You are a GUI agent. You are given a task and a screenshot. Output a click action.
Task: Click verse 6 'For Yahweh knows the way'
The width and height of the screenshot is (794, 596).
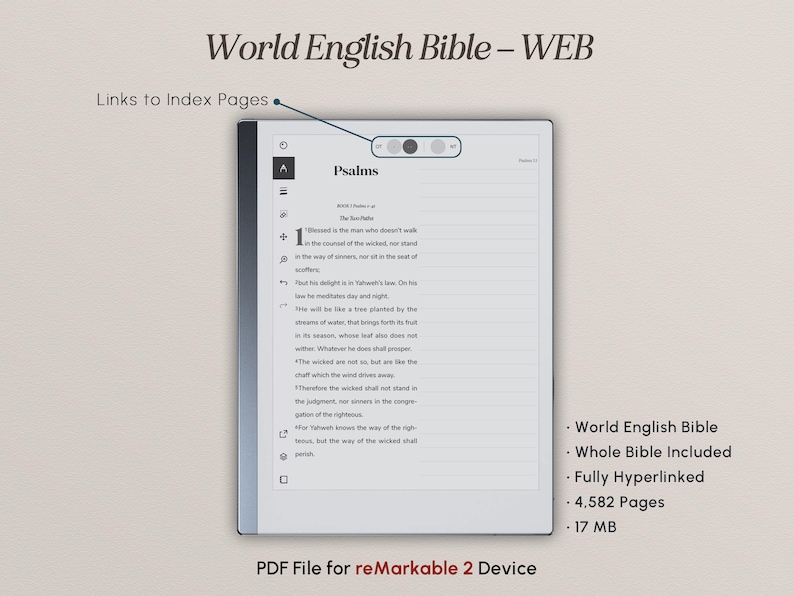pyautogui.click(x=356, y=428)
